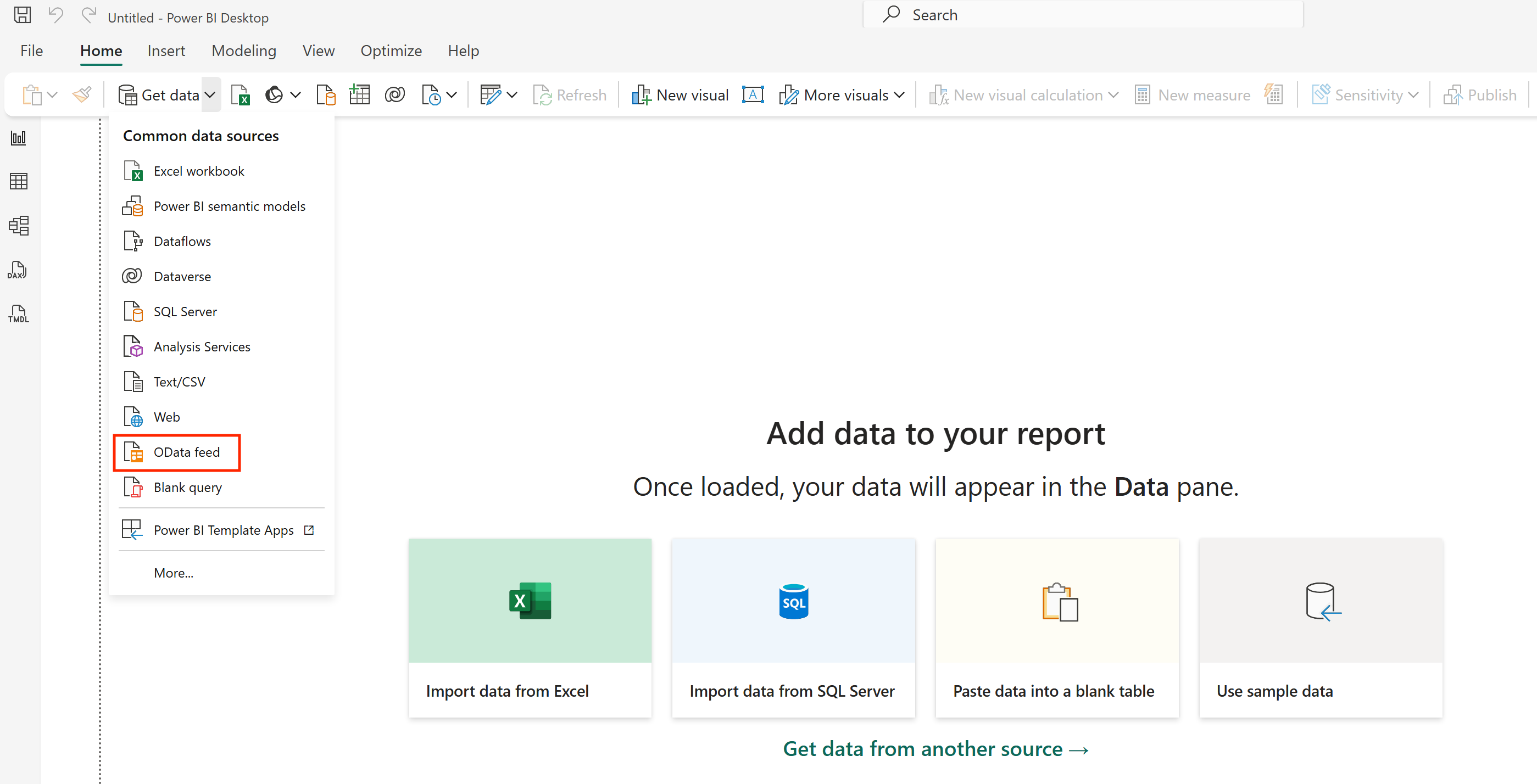Image resolution: width=1537 pixels, height=784 pixels.
Task: Click the Transform data icon
Action: pyautogui.click(x=491, y=95)
